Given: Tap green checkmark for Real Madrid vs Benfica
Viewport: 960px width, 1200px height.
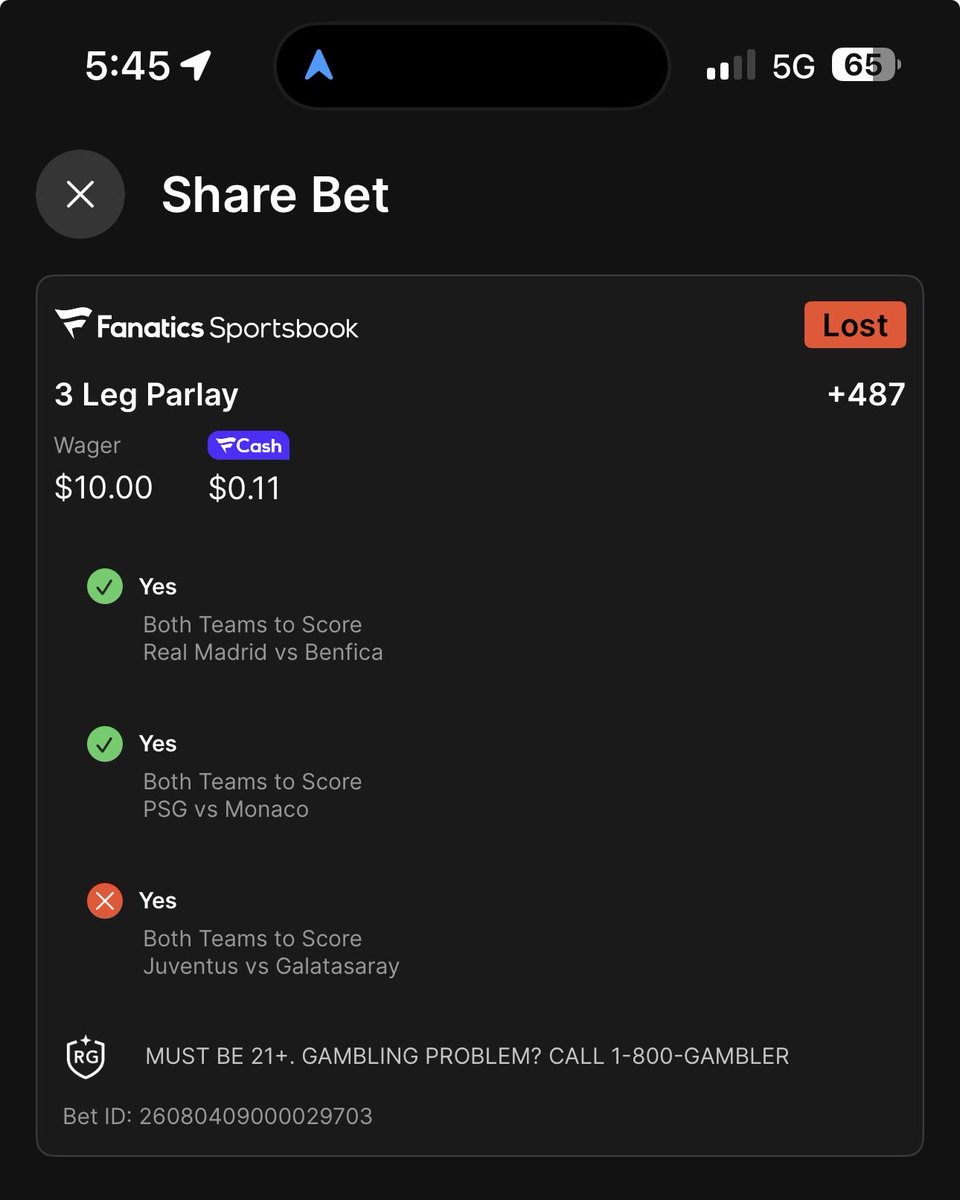Looking at the screenshot, I should (x=105, y=586).
